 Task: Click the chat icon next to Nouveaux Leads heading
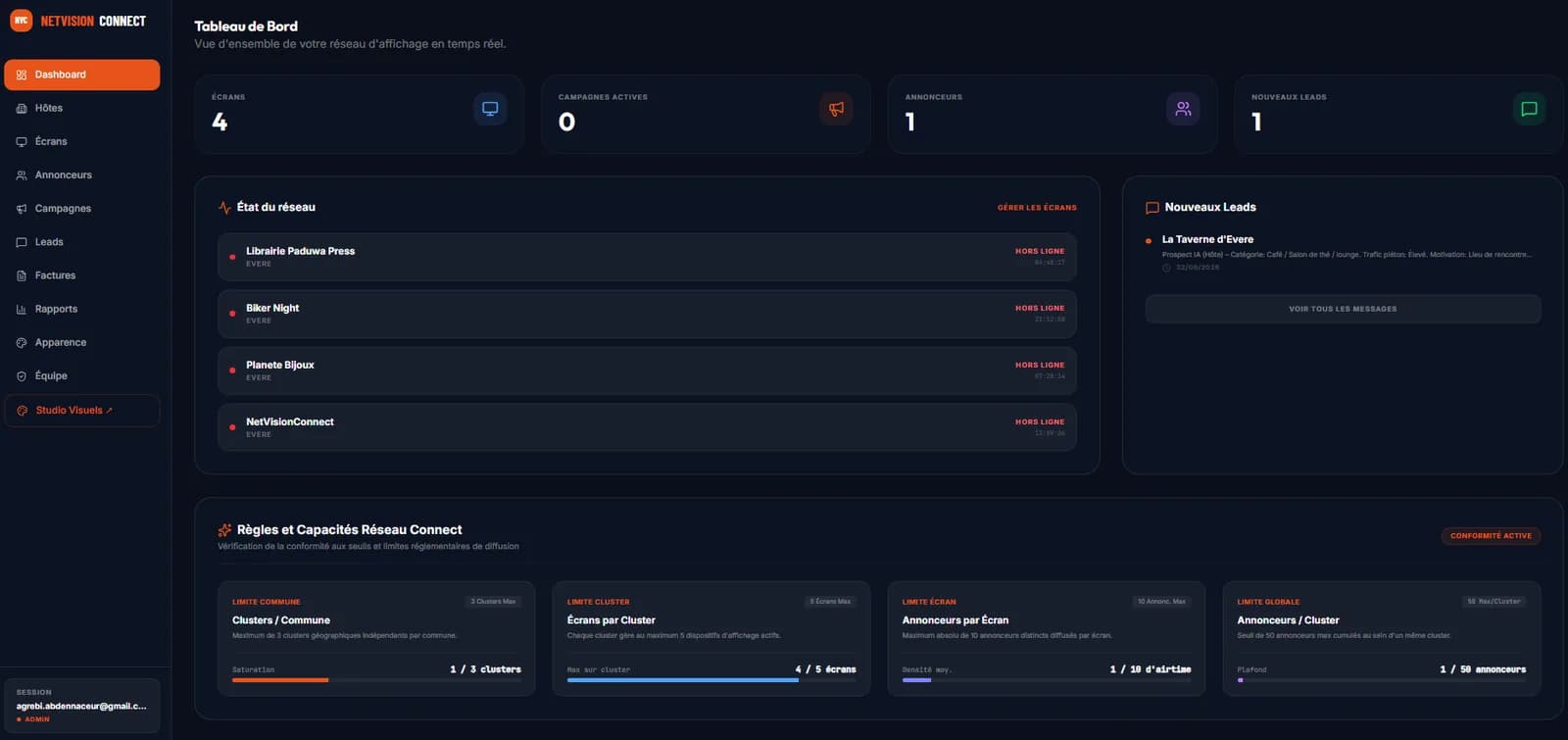pyautogui.click(x=1152, y=207)
